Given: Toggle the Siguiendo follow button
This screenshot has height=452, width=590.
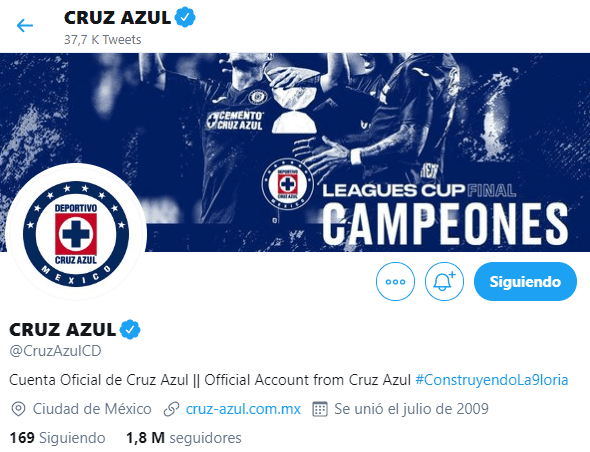Looking at the screenshot, I should (525, 282).
